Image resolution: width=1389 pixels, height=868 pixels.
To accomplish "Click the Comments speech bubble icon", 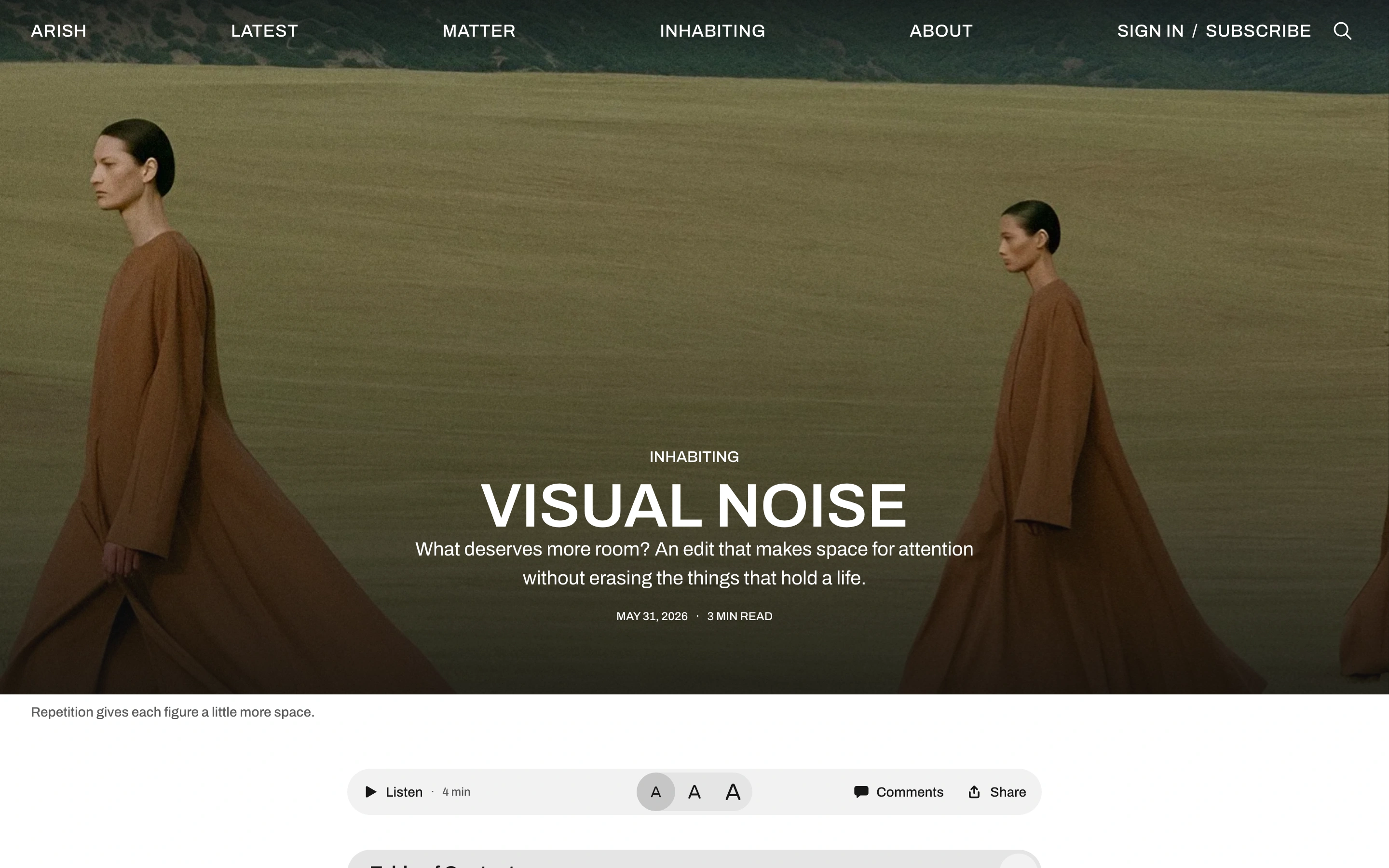I will pos(861,792).
